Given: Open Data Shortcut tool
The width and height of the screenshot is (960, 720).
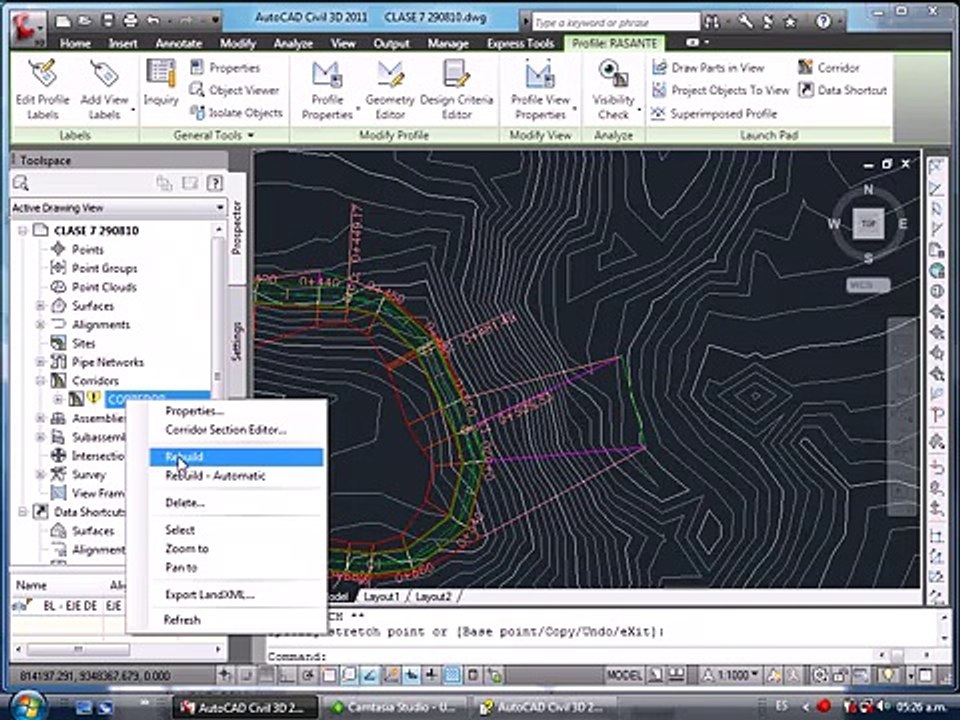Looking at the screenshot, I should [842, 90].
